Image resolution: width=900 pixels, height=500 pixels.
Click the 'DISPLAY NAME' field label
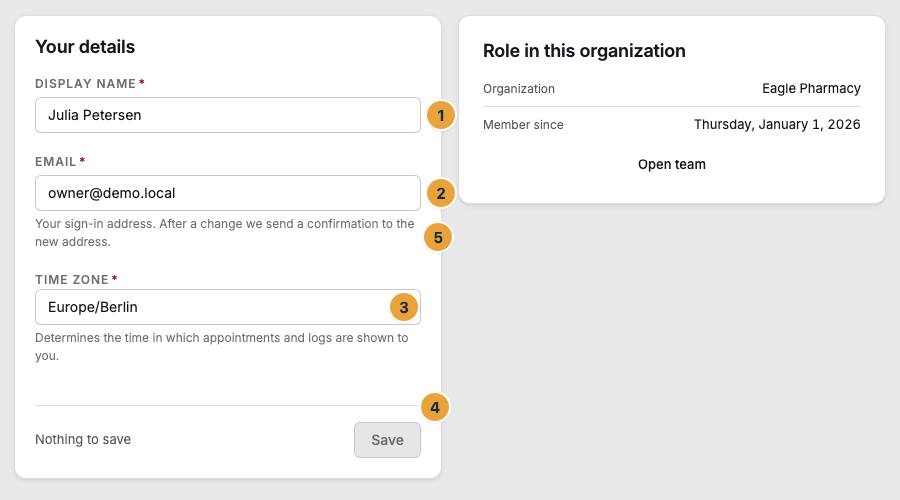(x=86, y=84)
